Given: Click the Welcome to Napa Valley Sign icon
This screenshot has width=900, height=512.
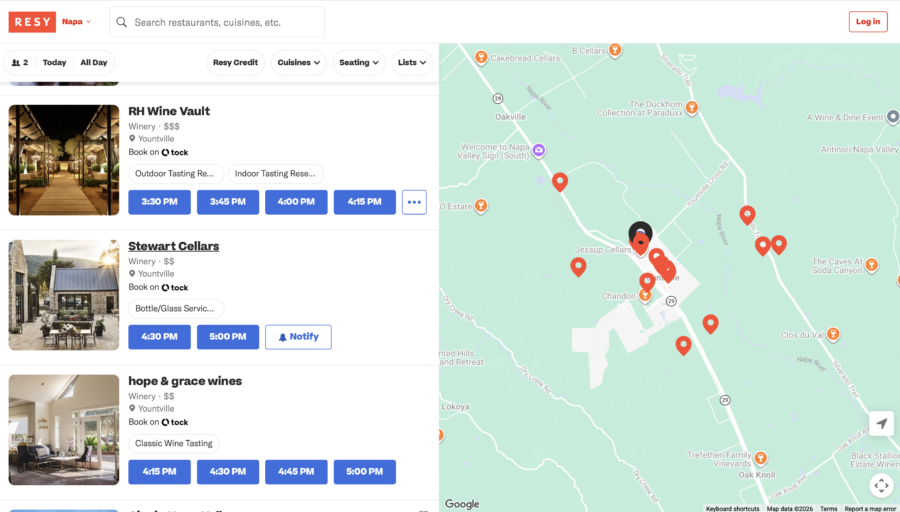Looking at the screenshot, I should pyautogui.click(x=538, y=150).
